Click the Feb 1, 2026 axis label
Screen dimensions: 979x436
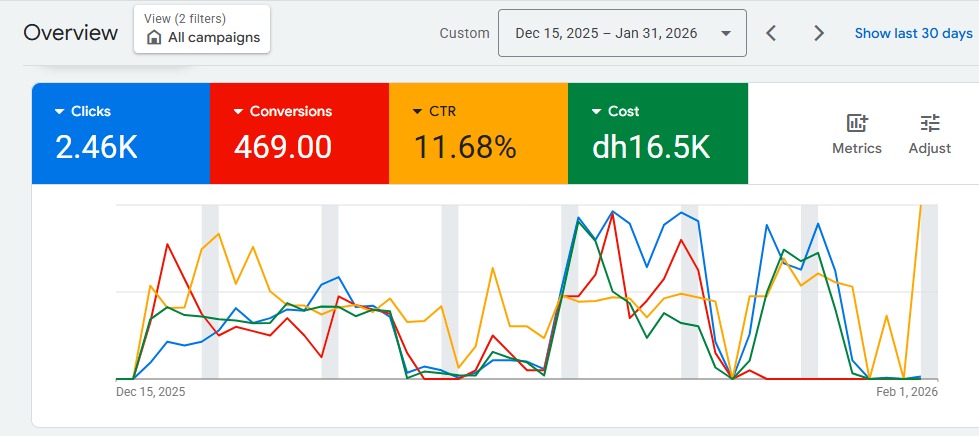pos(907,392)
